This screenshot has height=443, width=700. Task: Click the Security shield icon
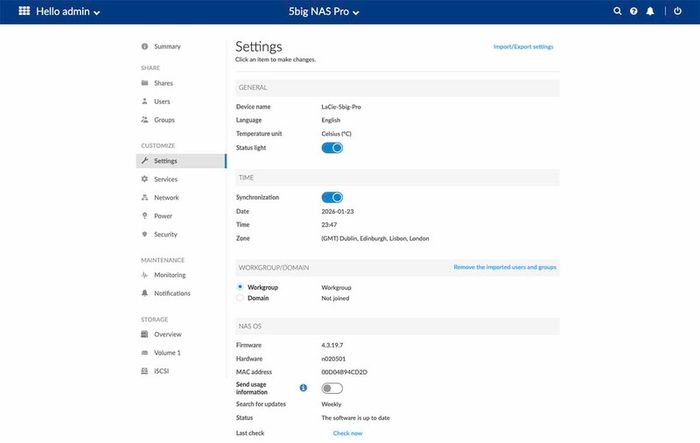click(x=145, y=234)
